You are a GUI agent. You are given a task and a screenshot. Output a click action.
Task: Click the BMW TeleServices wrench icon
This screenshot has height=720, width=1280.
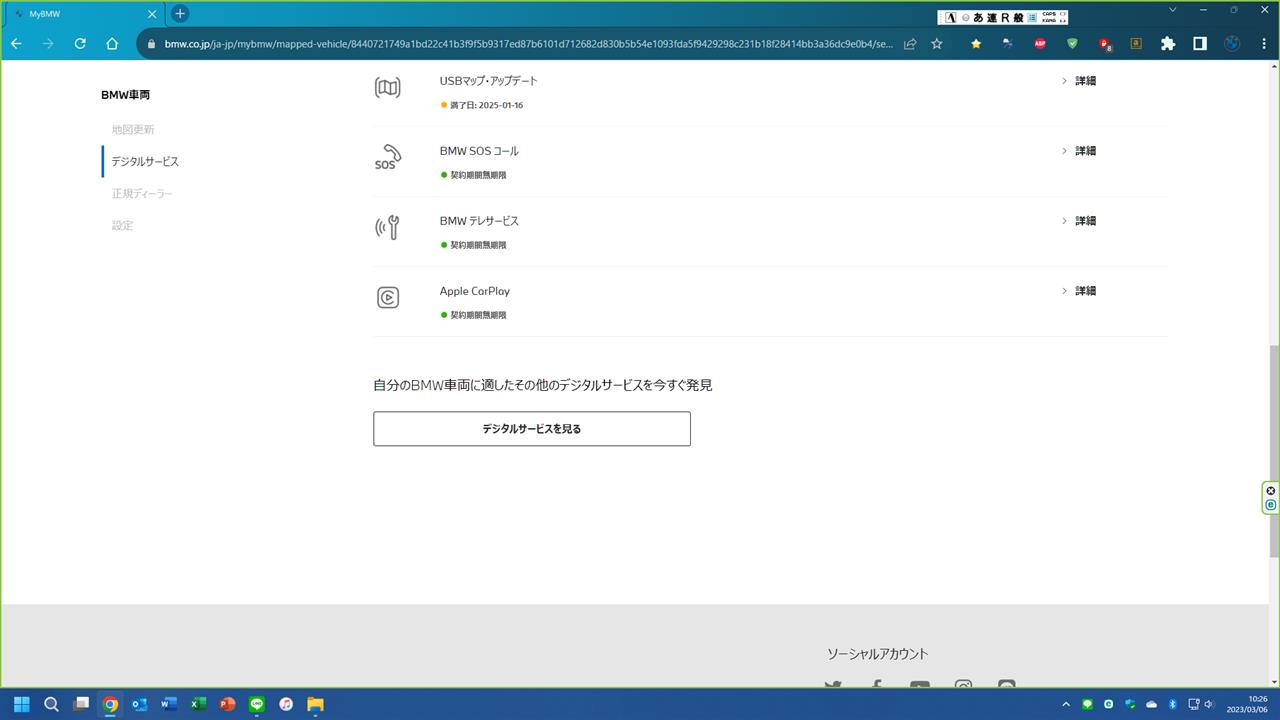coord(387,228)
